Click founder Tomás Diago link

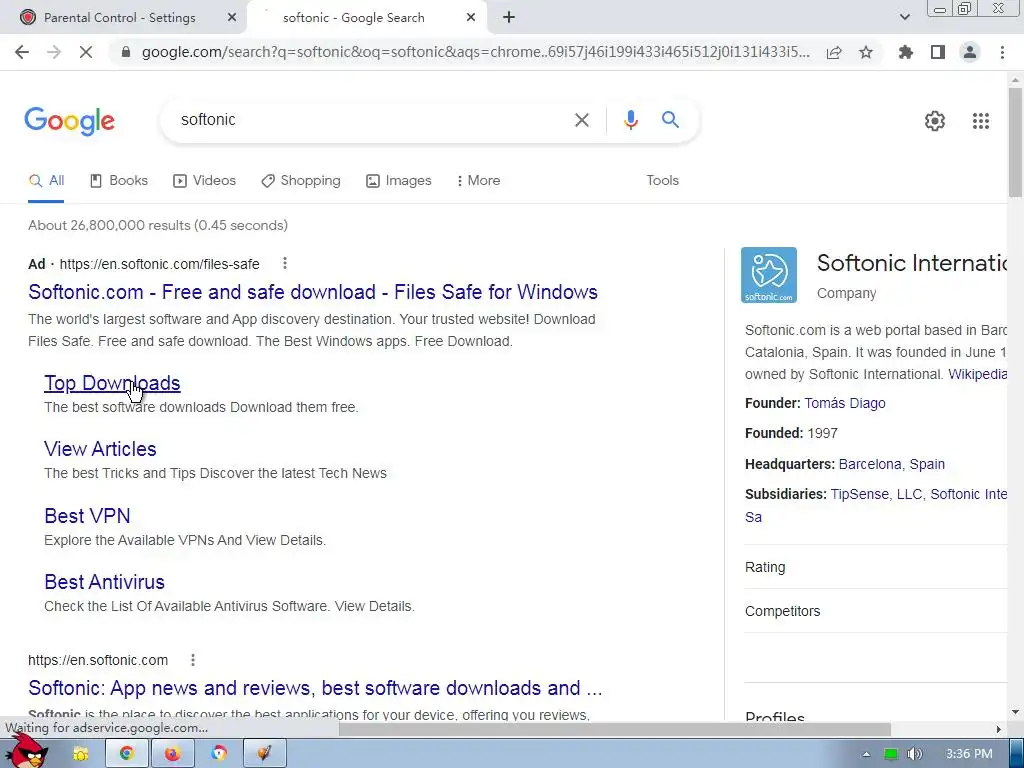point(845,404)
